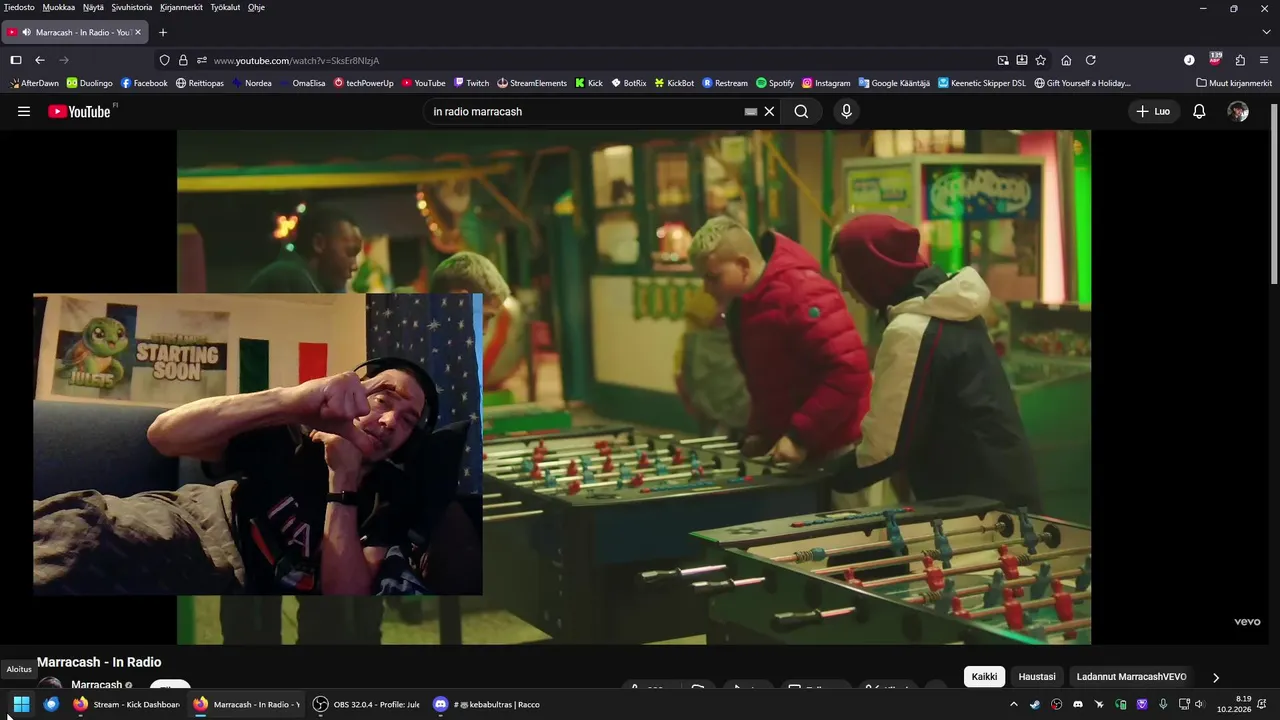This screenshot has width=1280, height=720.
Task: Open the Työkalut menu
Action: 225,7
